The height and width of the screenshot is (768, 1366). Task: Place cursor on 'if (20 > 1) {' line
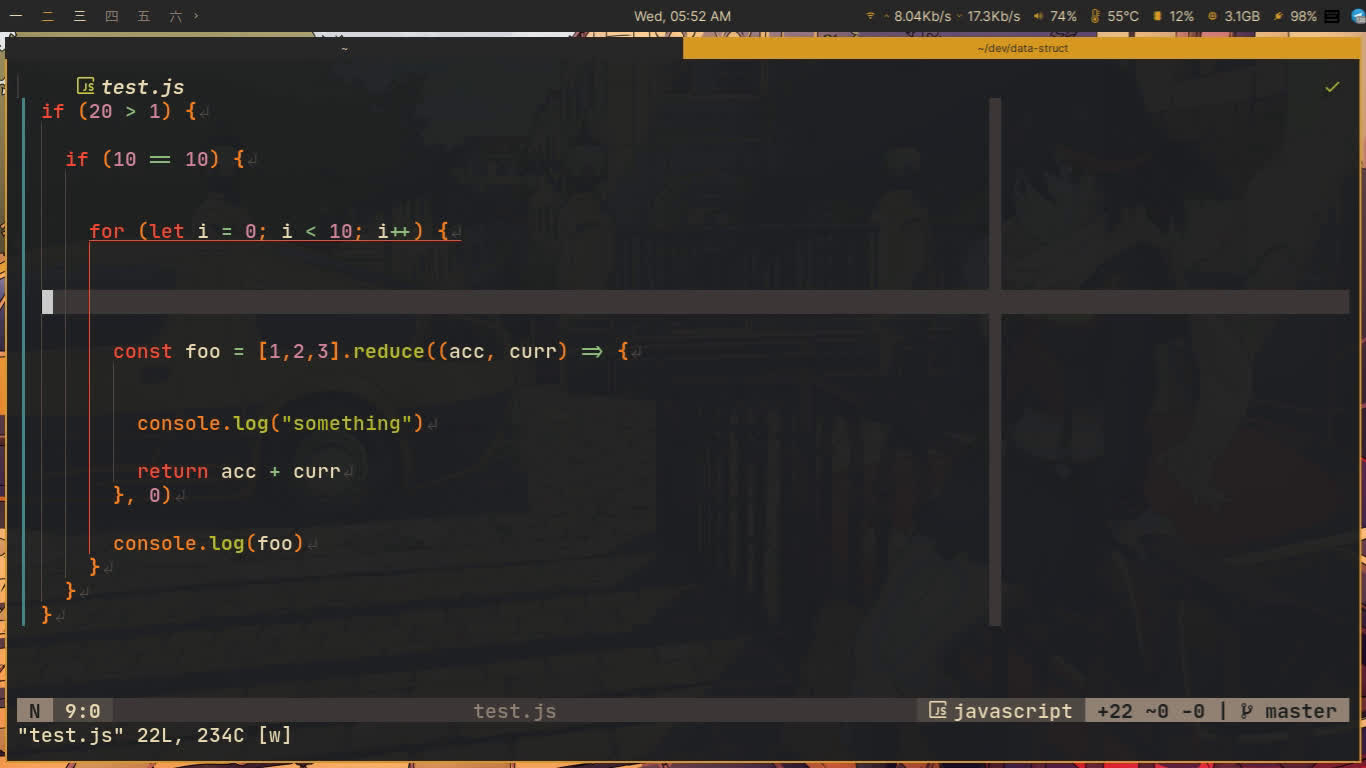click(119, 111)
